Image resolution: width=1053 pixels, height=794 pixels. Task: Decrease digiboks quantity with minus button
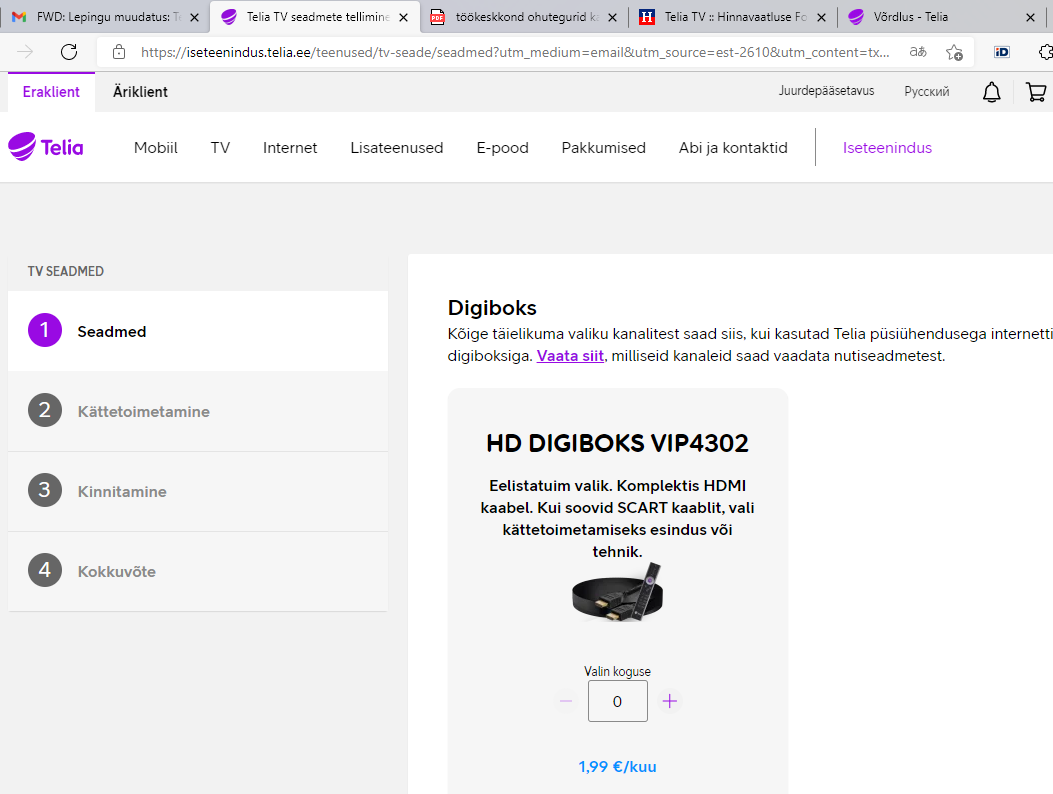(566, 701)
